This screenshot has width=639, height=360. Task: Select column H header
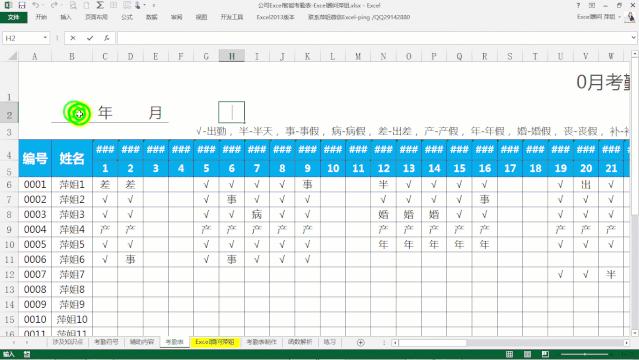(231, 56)
